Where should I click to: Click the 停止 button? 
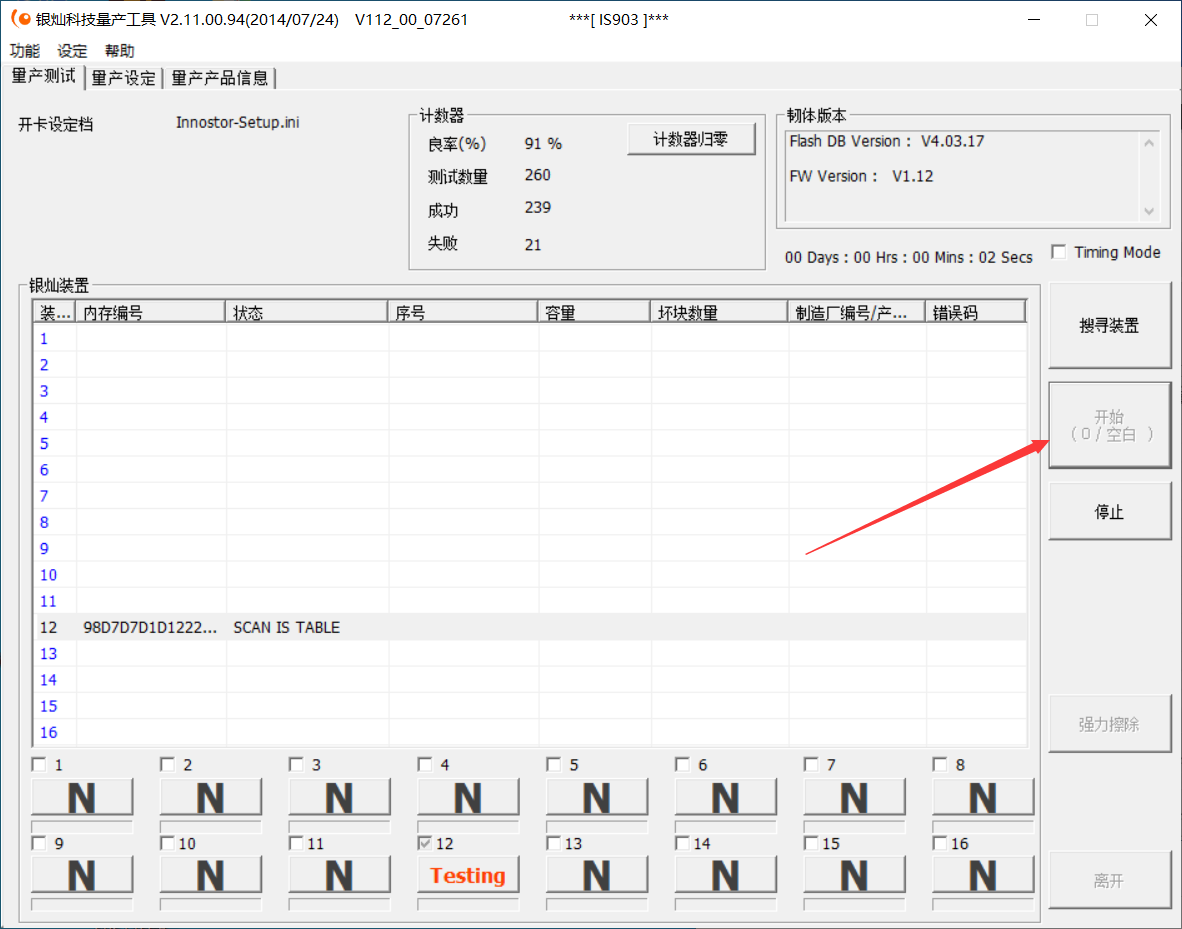1109,512
